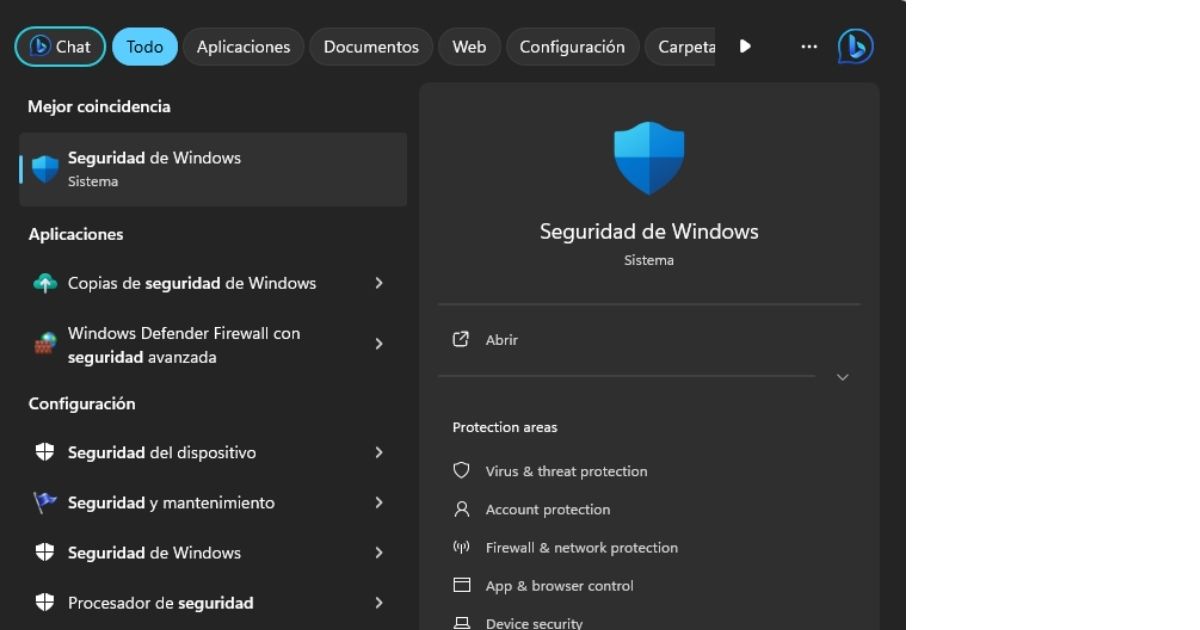This screenshot has height=630, width=1200.
Task: Expand Seguridad y mantenimiento chevron
Action: (379, 503)
